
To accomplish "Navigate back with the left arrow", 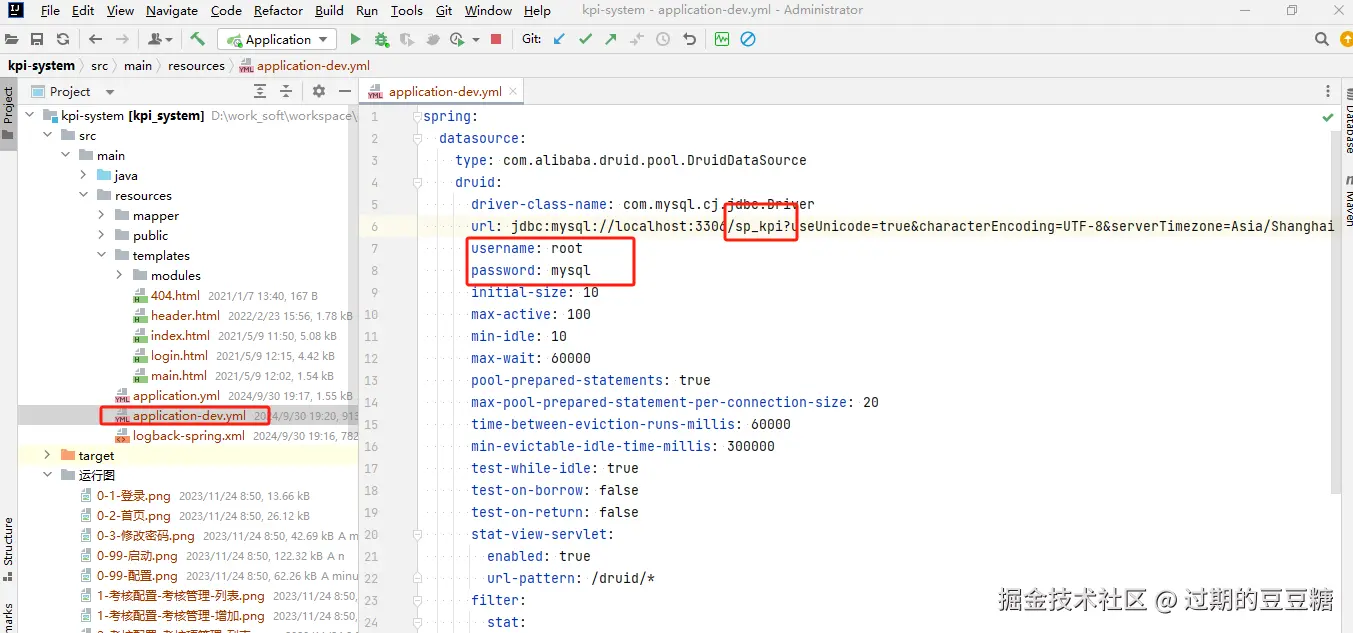I will click(x=95, y=39).
